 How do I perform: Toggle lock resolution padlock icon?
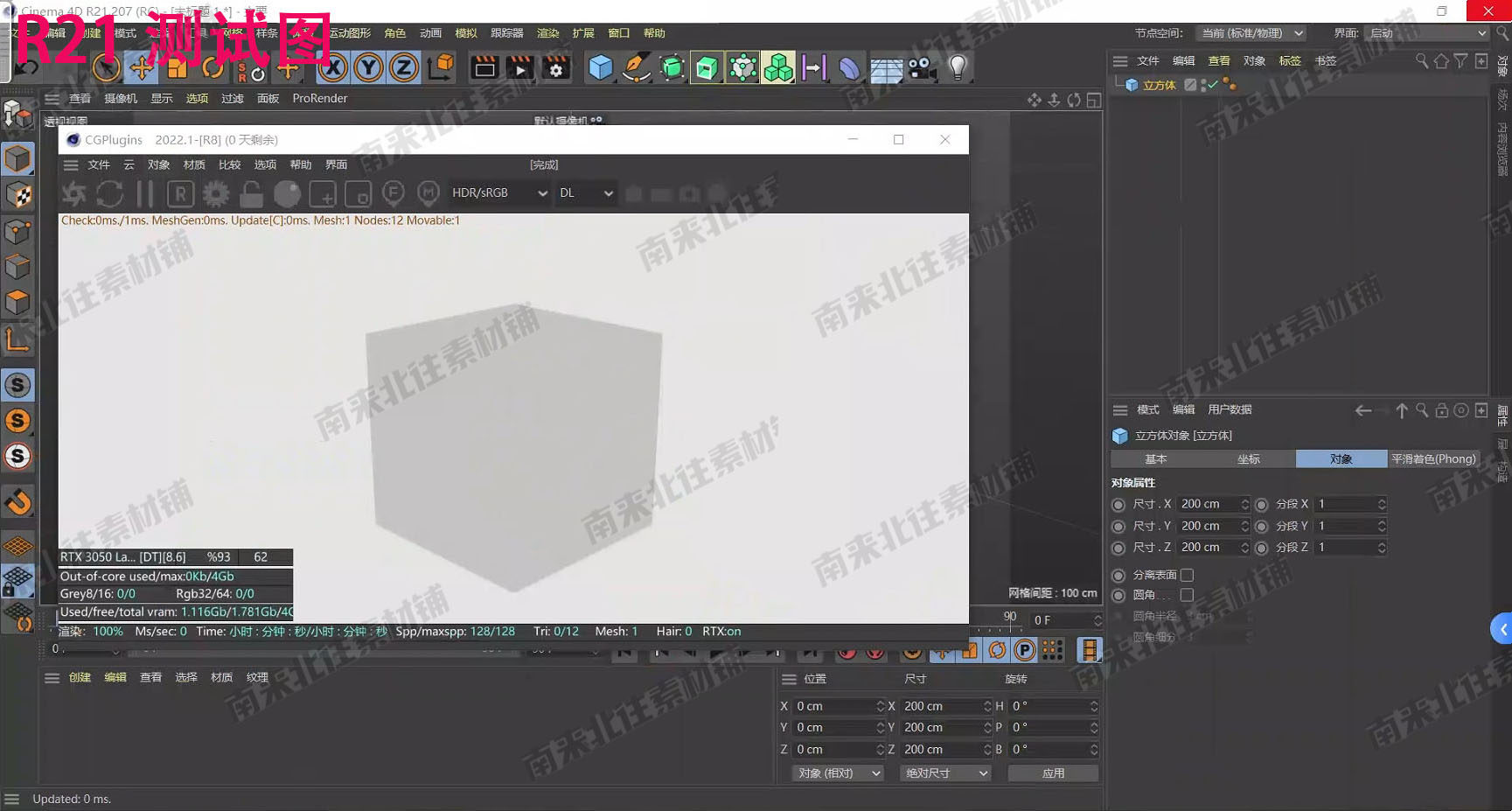tap(252, 193)
